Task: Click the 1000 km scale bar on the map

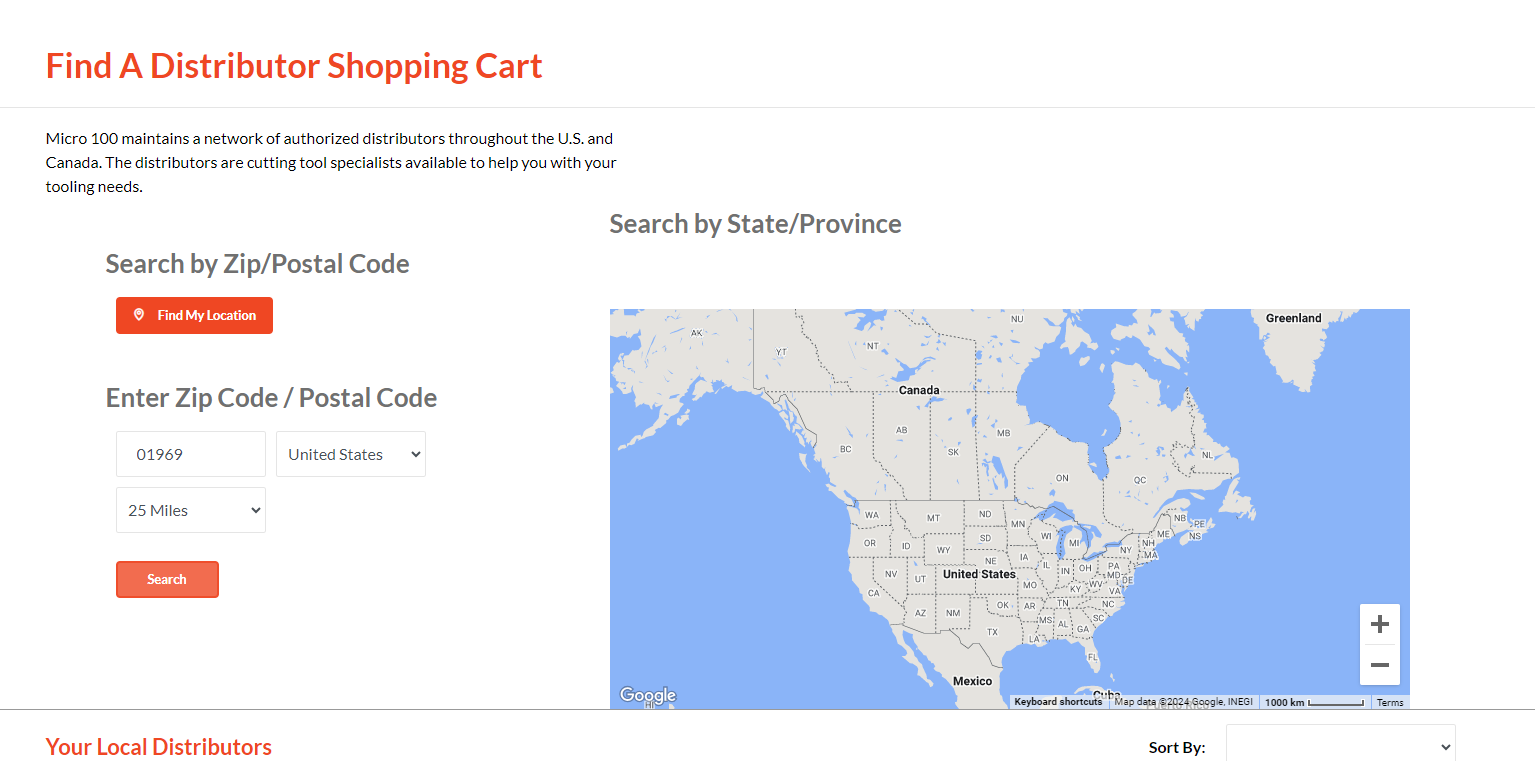Action: (x=1312, y=701)
